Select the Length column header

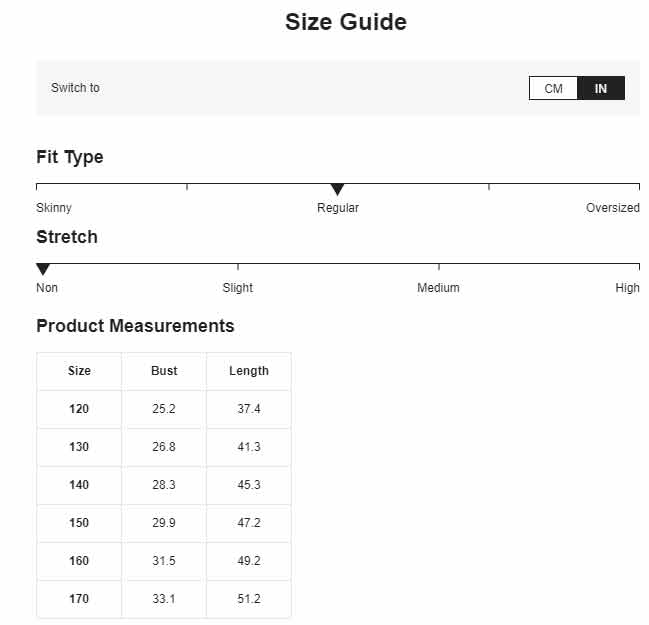pyautogui.click(x=249, y=370)
